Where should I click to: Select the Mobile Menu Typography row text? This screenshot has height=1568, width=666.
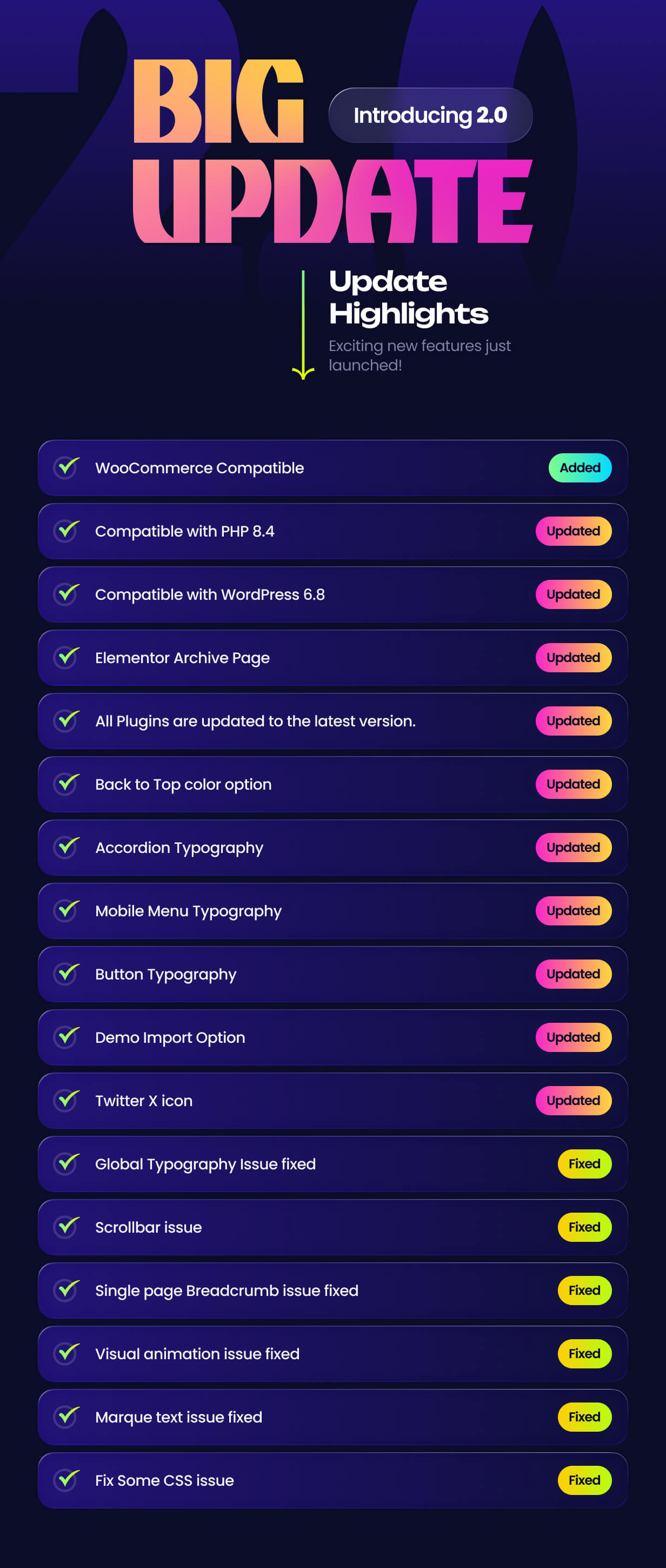pyautogui.click(x=189, y=911)
